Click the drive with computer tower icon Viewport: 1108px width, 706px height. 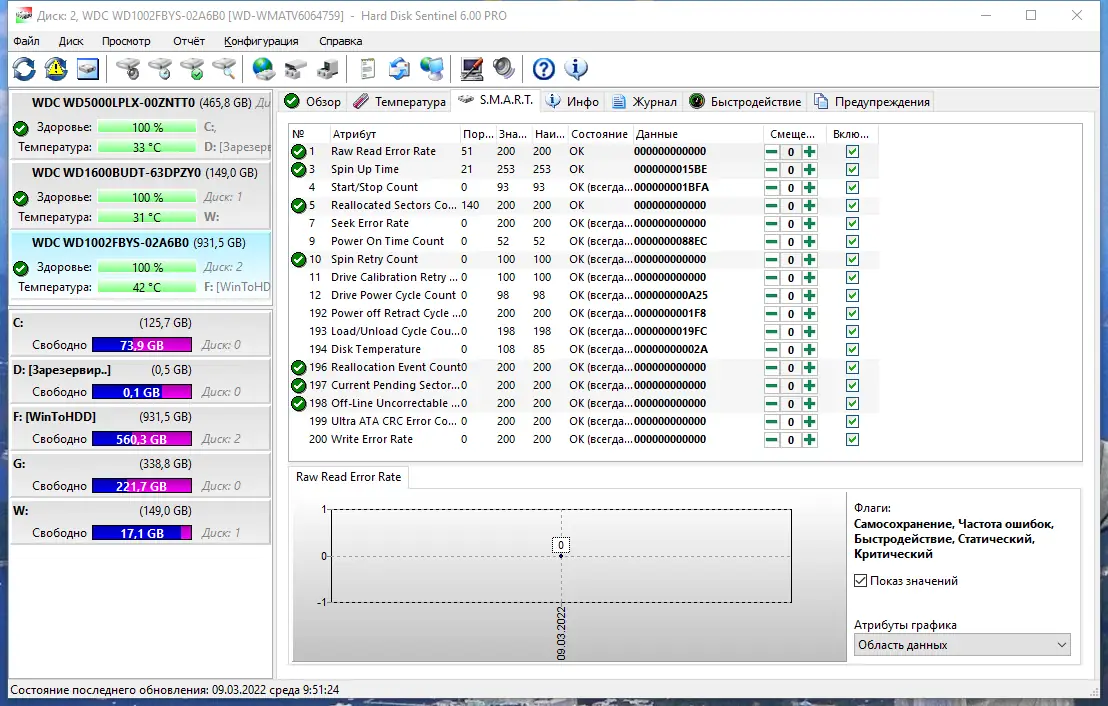click(327, 69)
